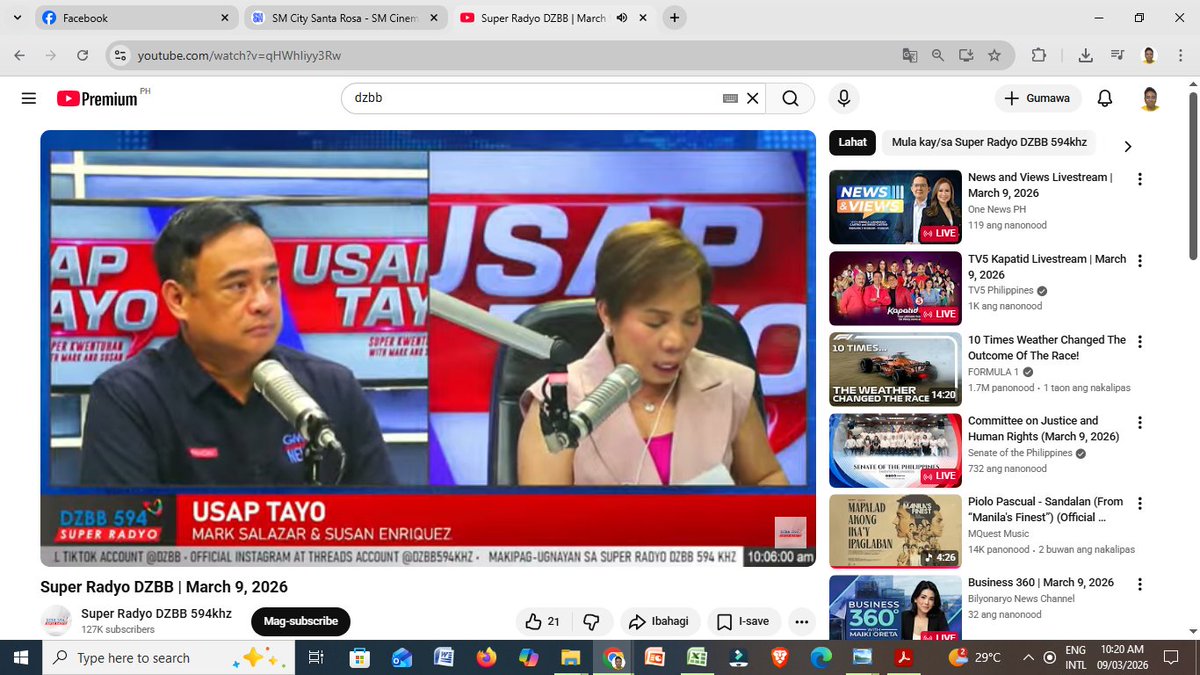The width and height of the screenshot is (1200, 675).
Task: Open the YouTube hamburger guide menu
Action: pos(28,98)
